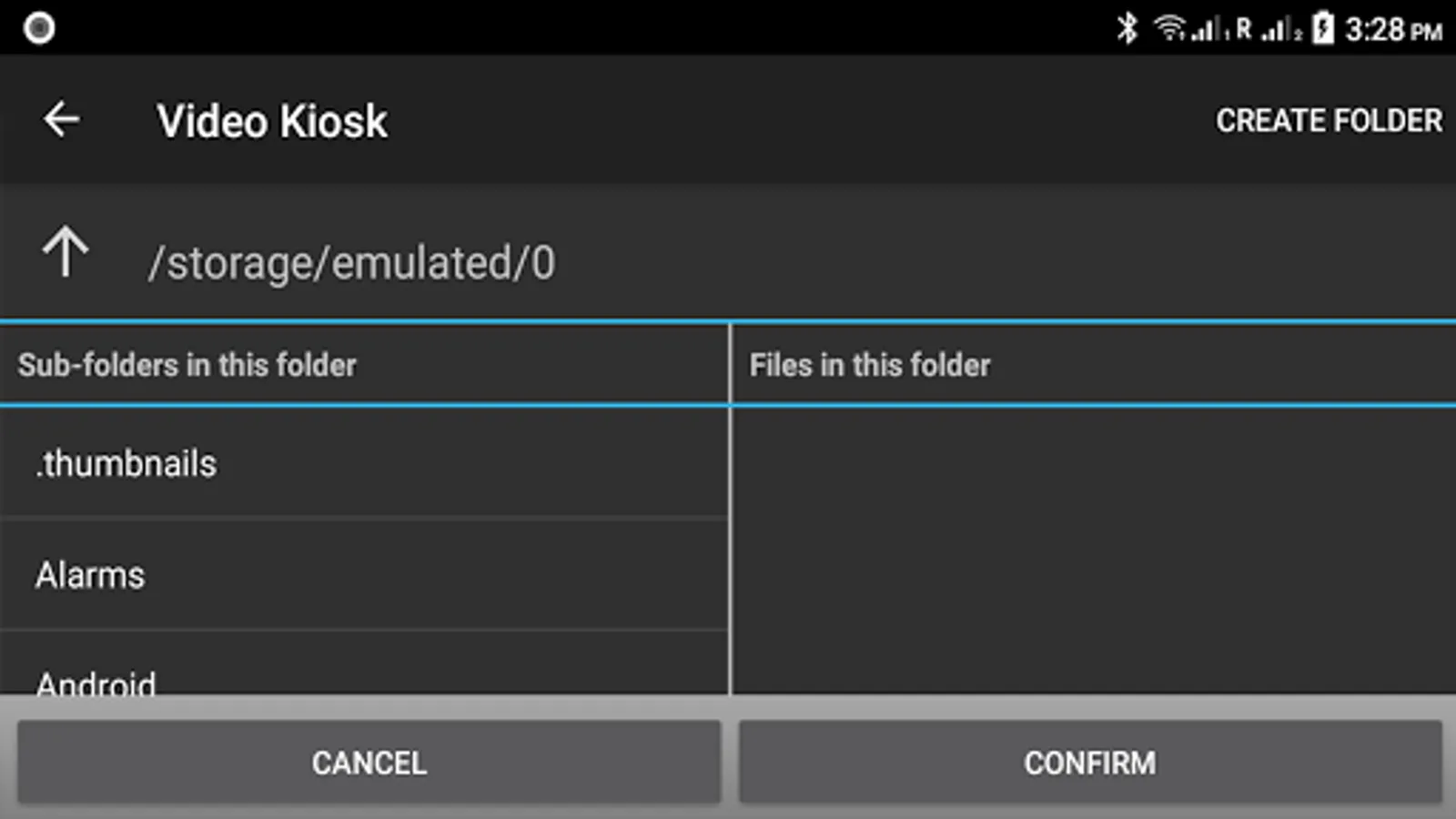Click the CONFIRM button
Image resolution: width=1456 pixels, height=819 pixels.
click(x=1090, y=763)
